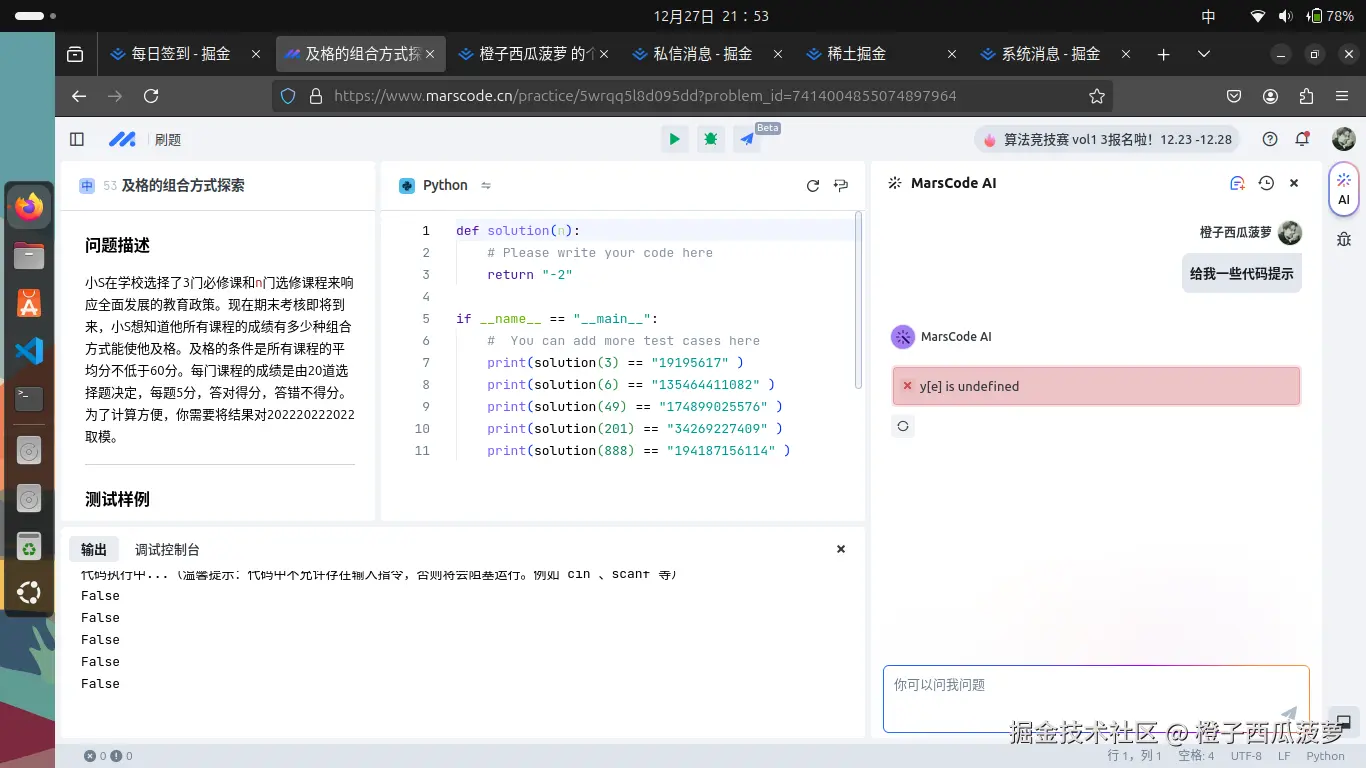Image resolution: width=1366 pixels, height=768 pixels.
Task: Toggle the AI sidebar on the right edge
Action: pos(1343,190)
